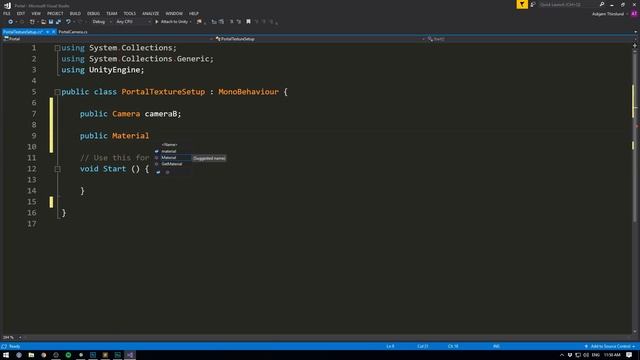
Task: Click the decrease indent toolbar icon
Action: [214, 22]
